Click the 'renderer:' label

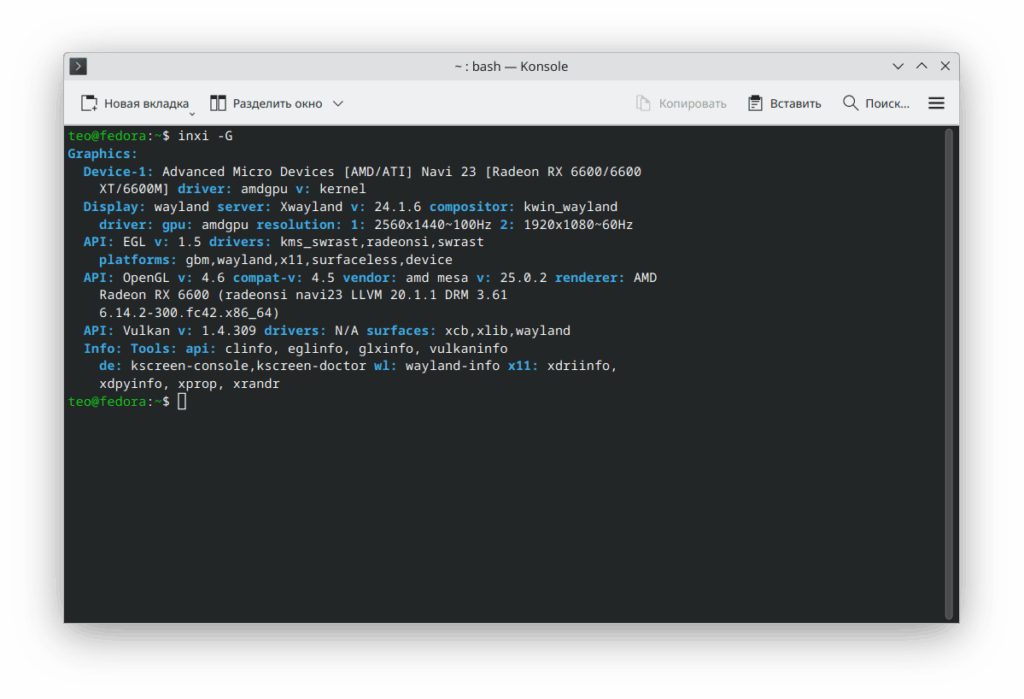click(590, 277)
